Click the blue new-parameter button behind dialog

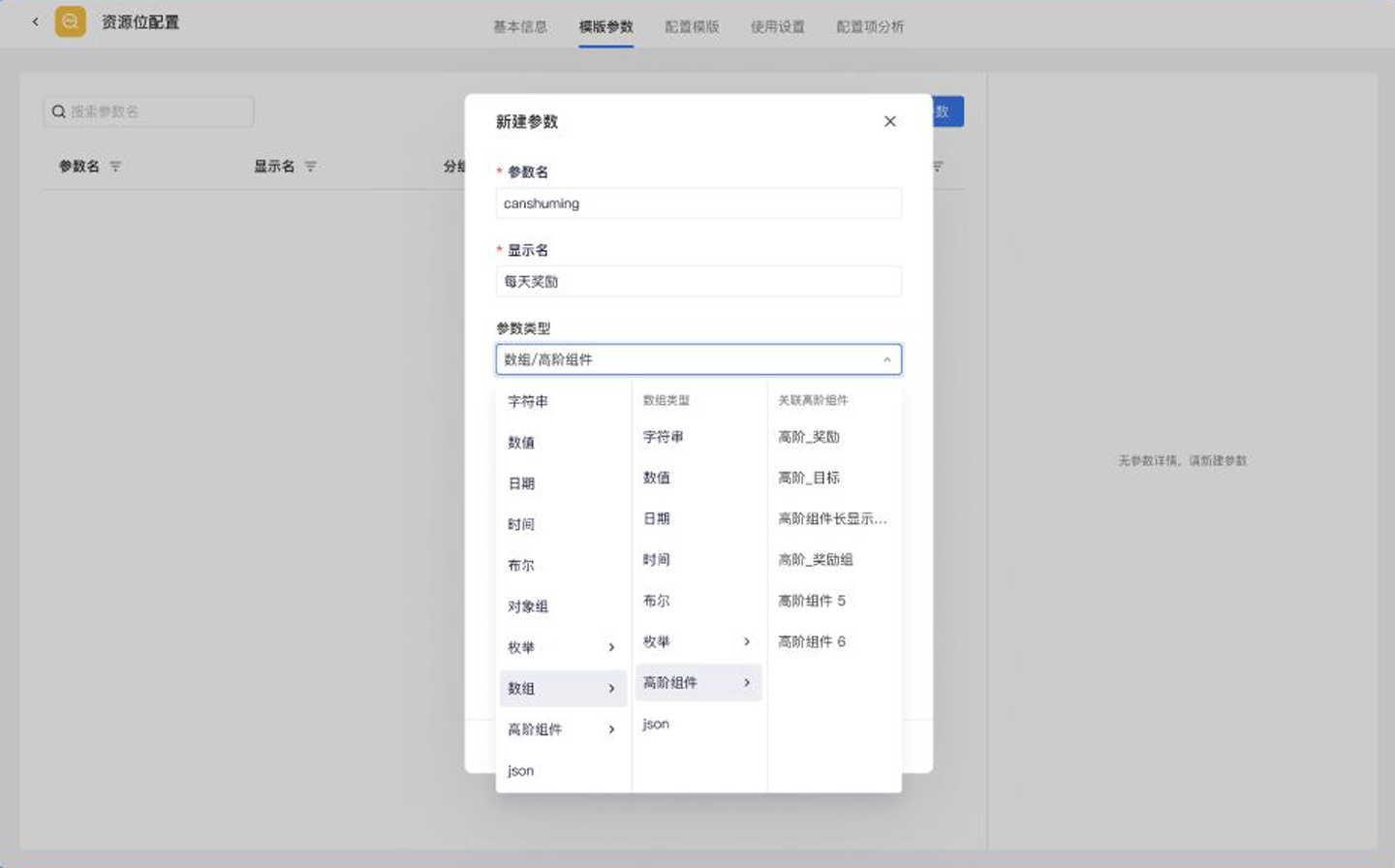(x=948, y=111)
